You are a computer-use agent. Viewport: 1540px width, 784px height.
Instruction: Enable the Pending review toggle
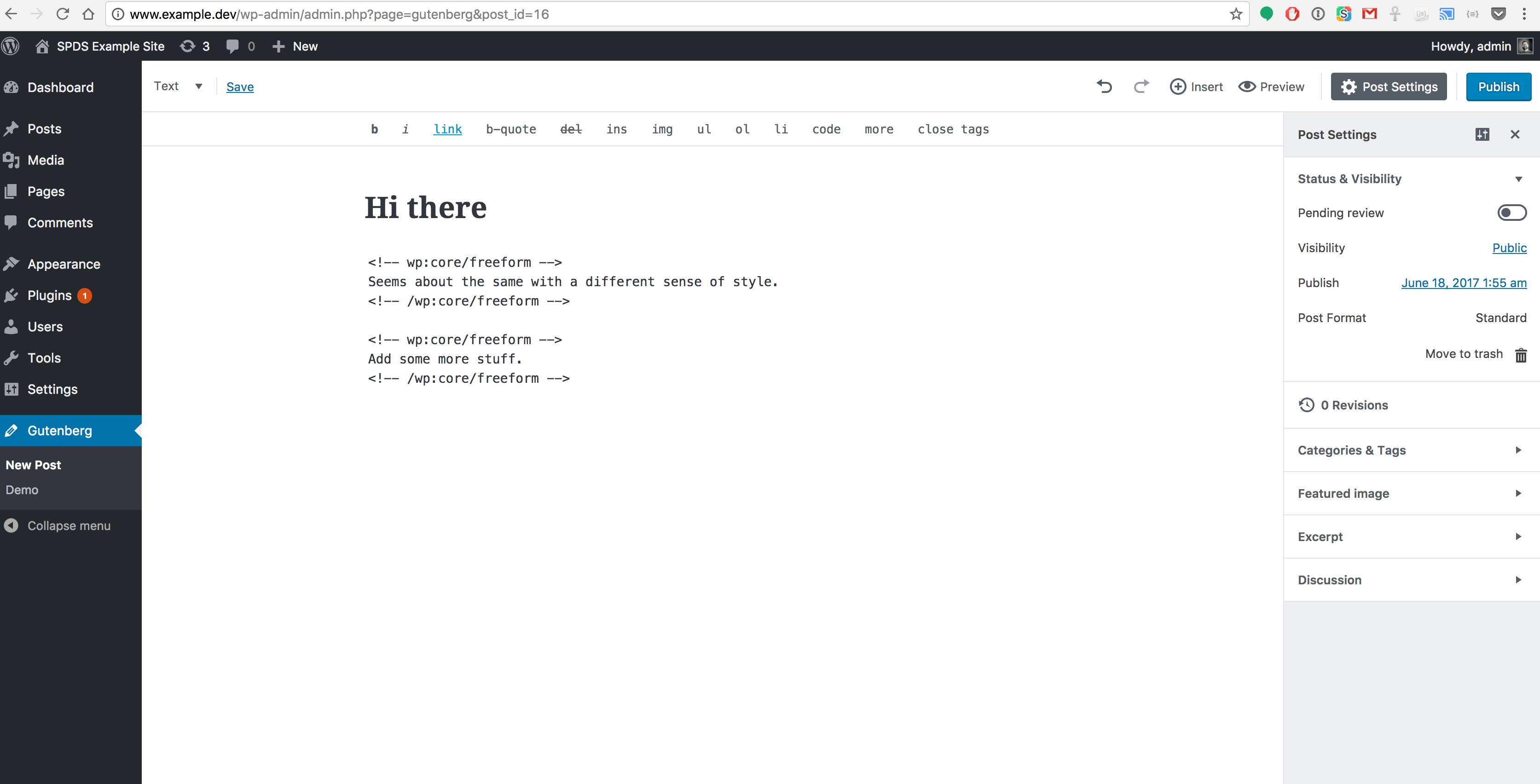[1511, 212]
